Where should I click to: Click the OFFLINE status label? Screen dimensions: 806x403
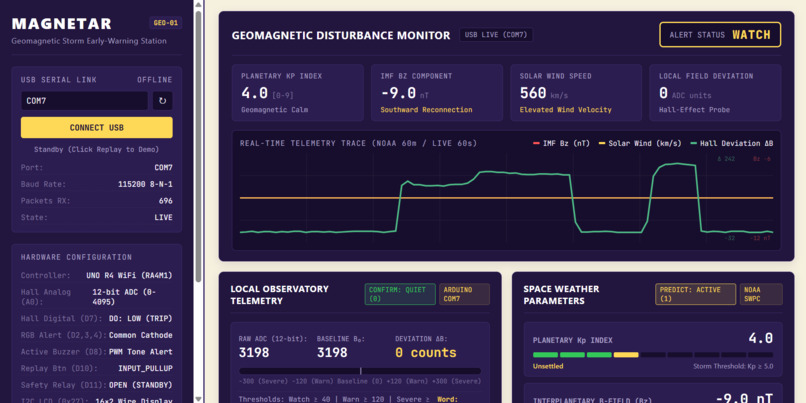[155, 80]
